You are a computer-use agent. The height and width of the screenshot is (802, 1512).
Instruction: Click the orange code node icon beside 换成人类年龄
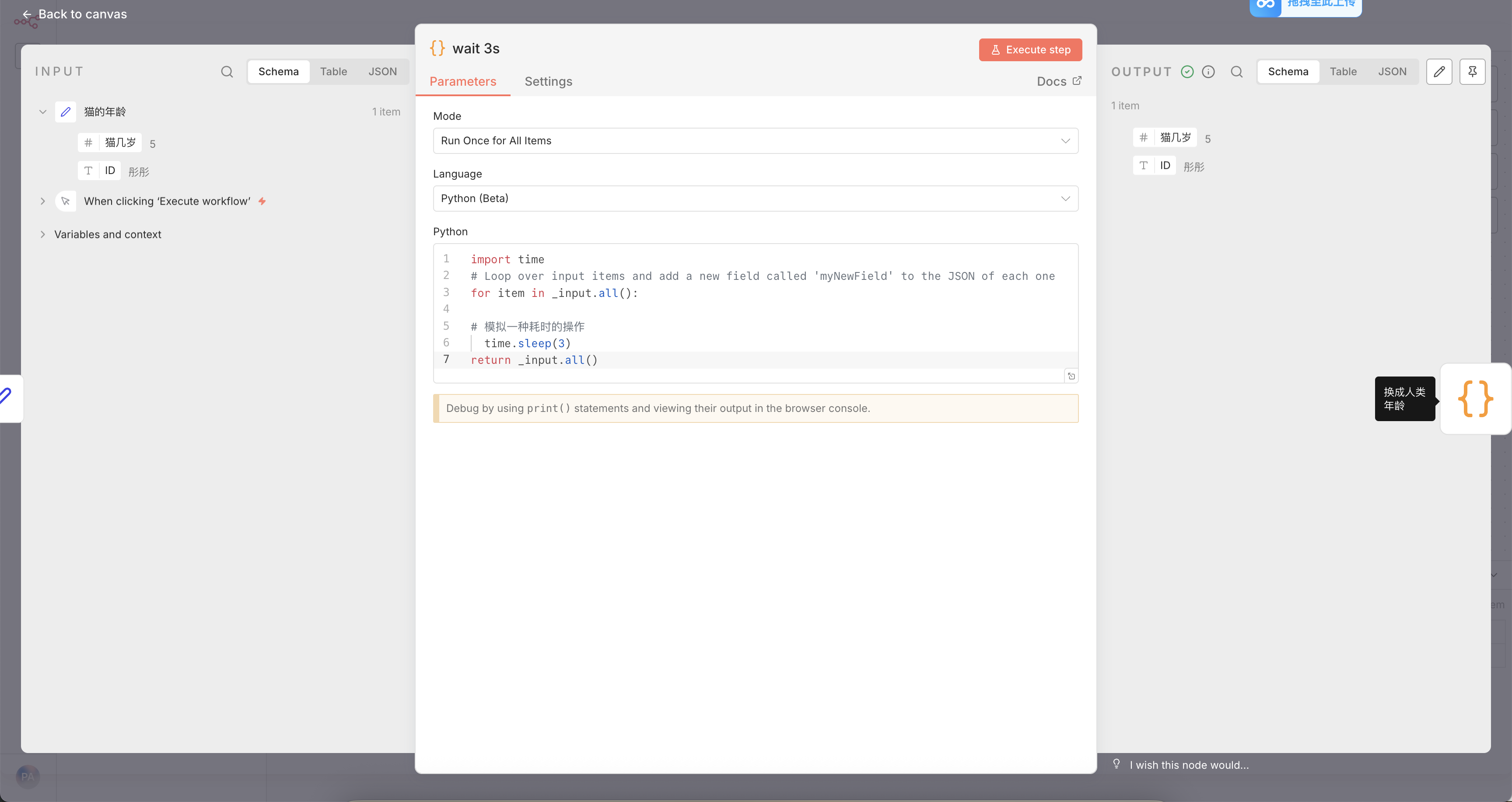(1475, 399)
